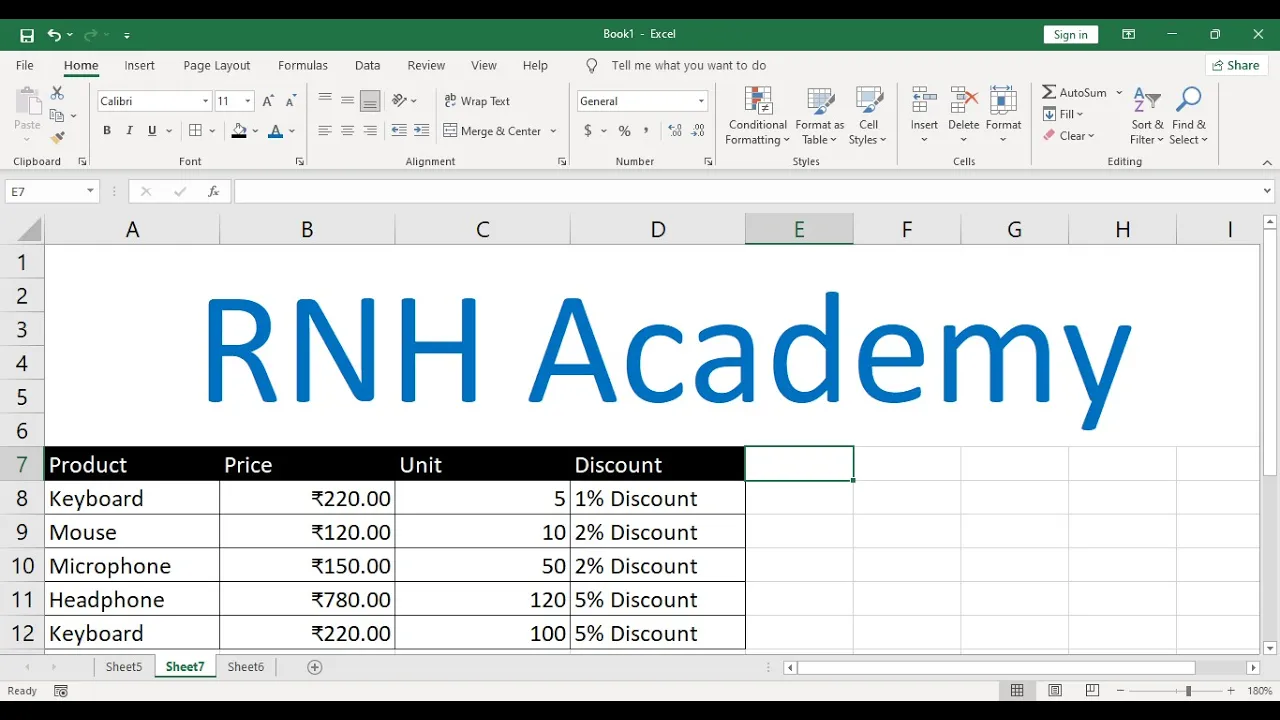The image size is (1280, 720).
Task: Click the AutoSum button
Action: [1075, 92]
